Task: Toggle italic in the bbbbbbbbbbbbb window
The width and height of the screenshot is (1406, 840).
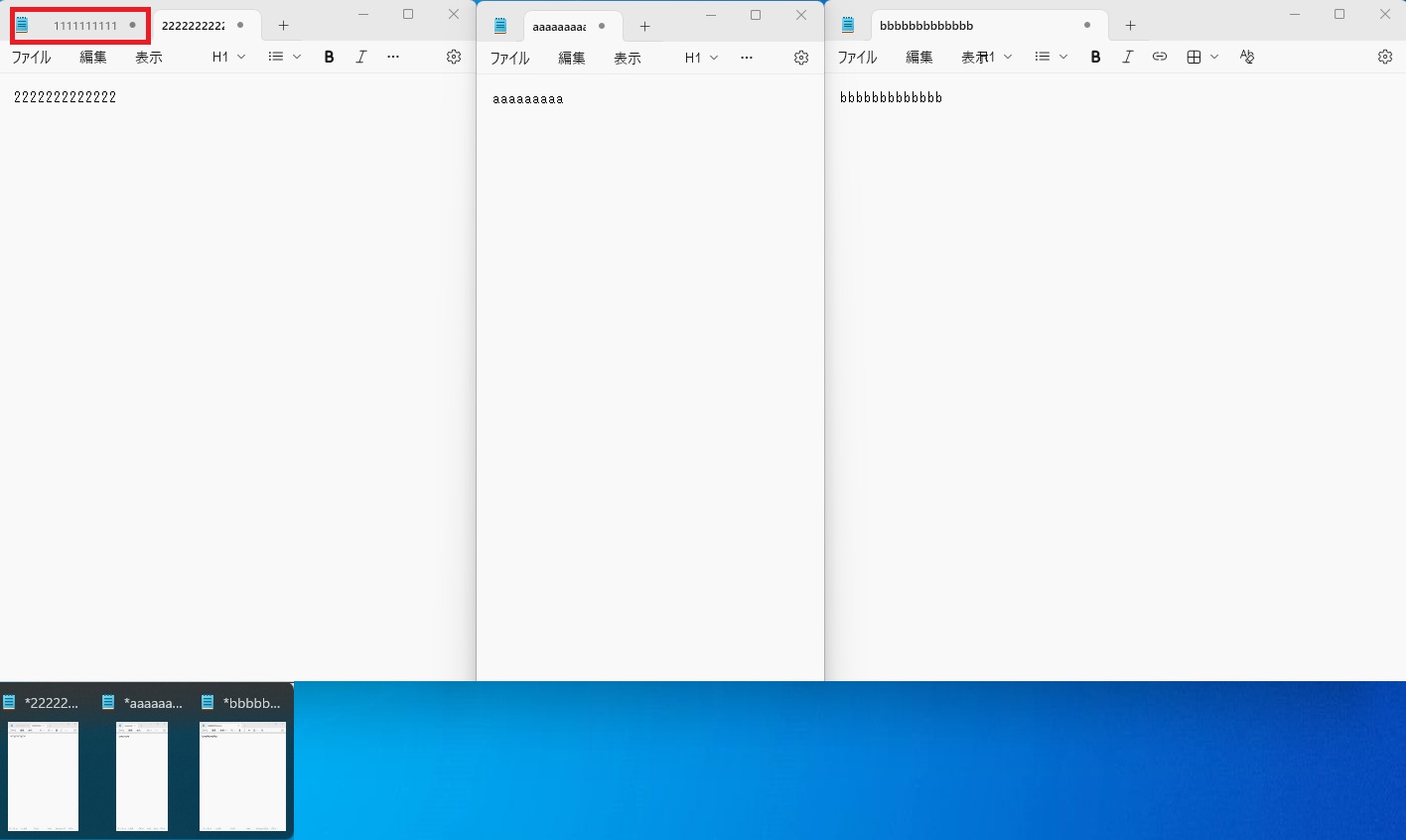Action: [1127, 58]
